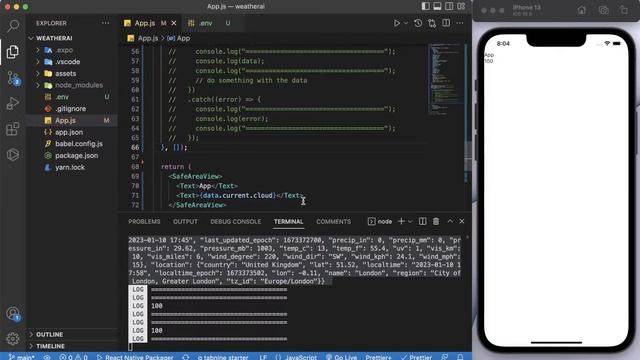Close the bottom panel
This screenshot has height=360, width=640.
pos(462,221)
